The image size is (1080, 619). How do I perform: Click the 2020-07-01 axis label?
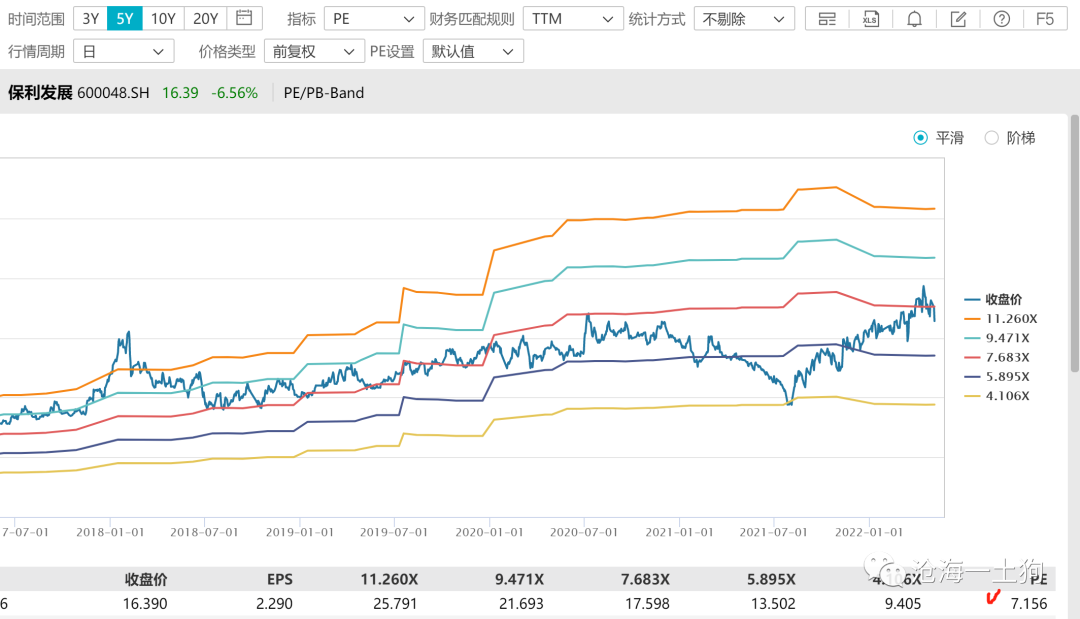click(584, 532)
